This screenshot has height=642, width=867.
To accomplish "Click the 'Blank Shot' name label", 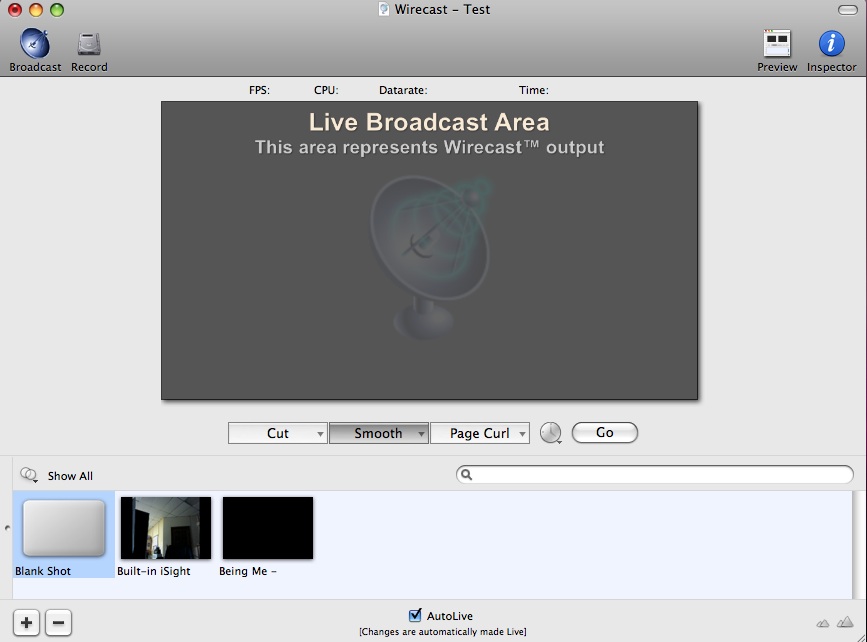I will pos(43,571).
